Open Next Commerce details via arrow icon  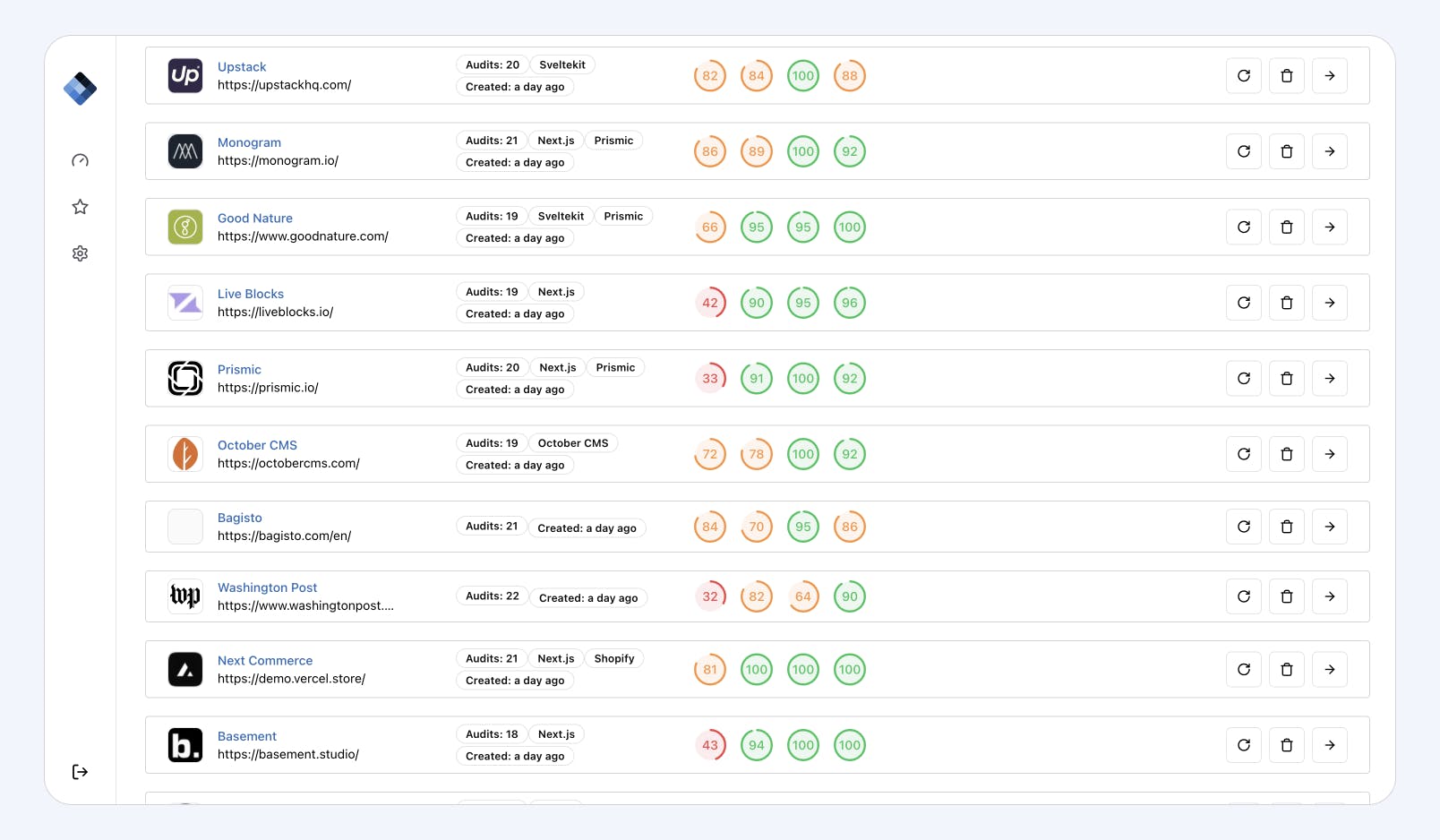(x=1329, y=669)
